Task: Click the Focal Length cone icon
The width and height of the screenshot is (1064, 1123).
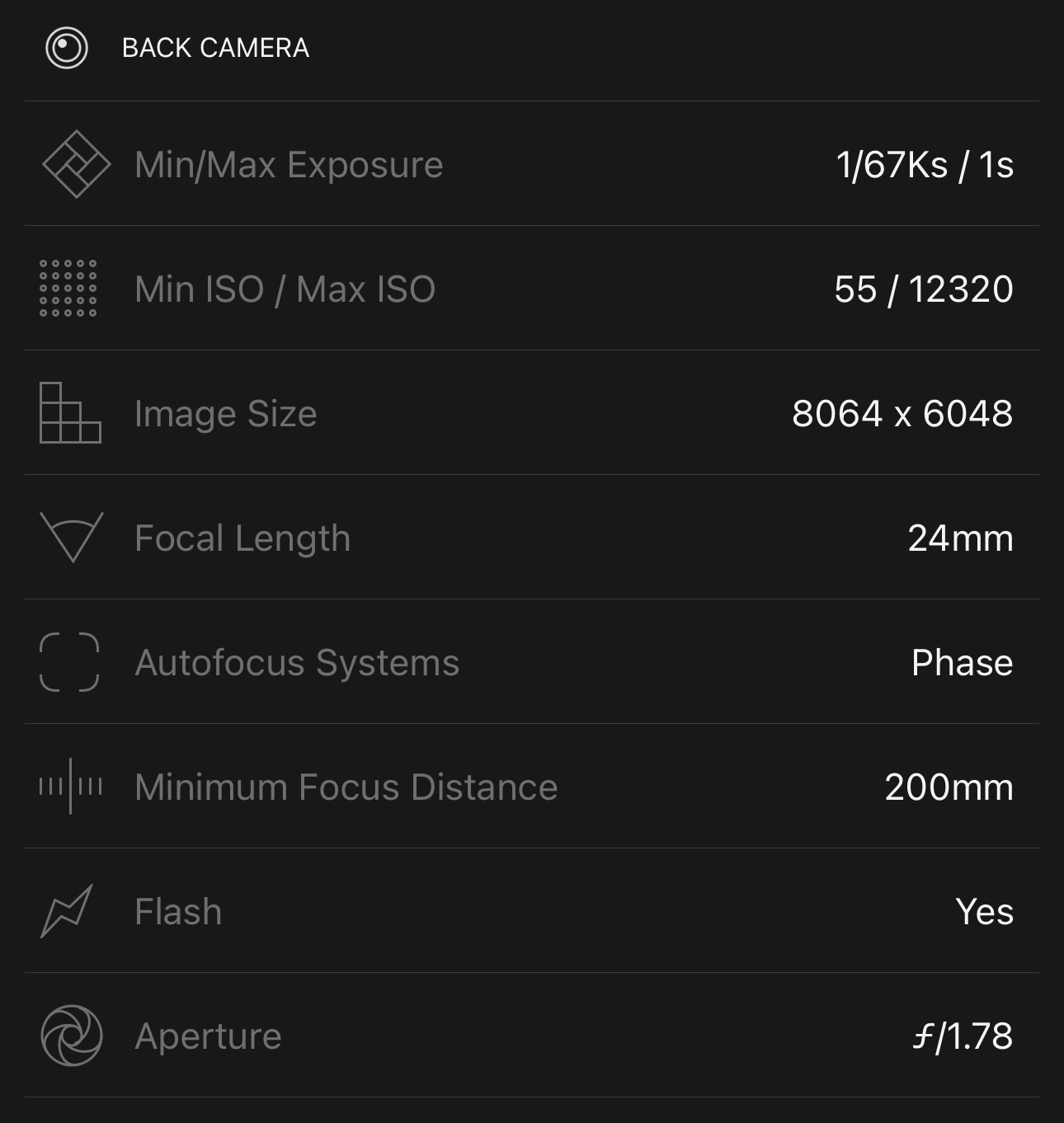Action: pyautogui.click(x=72, y=538)
